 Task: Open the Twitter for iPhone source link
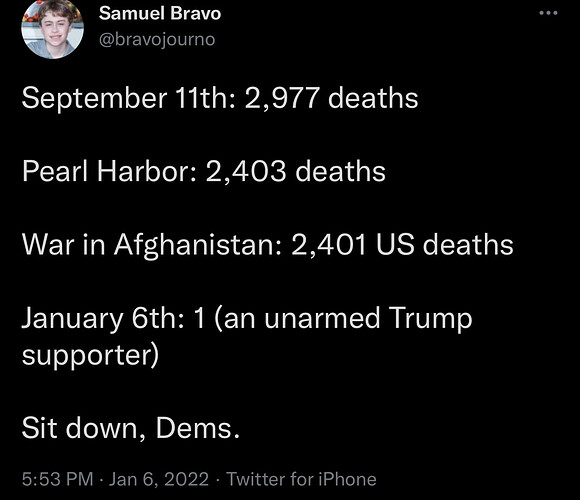[x=301, y=479]
